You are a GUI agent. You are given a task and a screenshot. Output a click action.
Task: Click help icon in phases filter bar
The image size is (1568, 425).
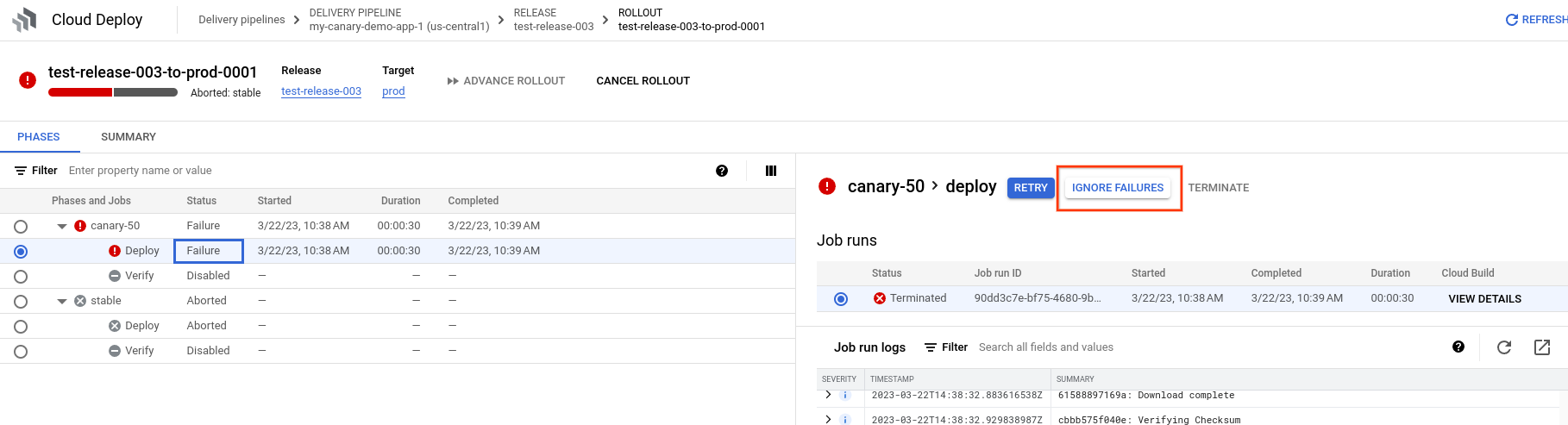coord(722,171)
